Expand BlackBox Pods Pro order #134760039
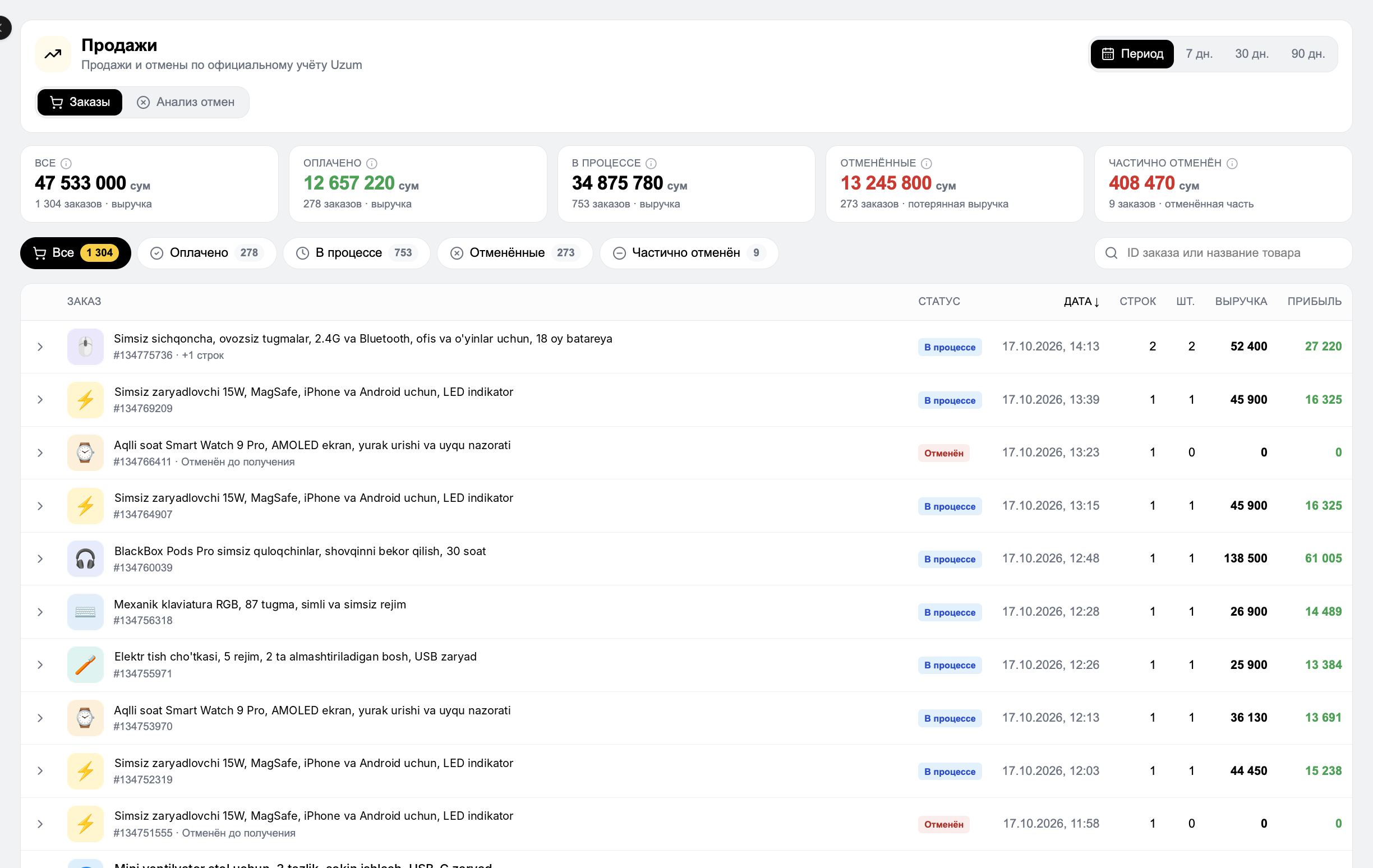This screenshot has width=1373, height=868. (x=40, y=558)
